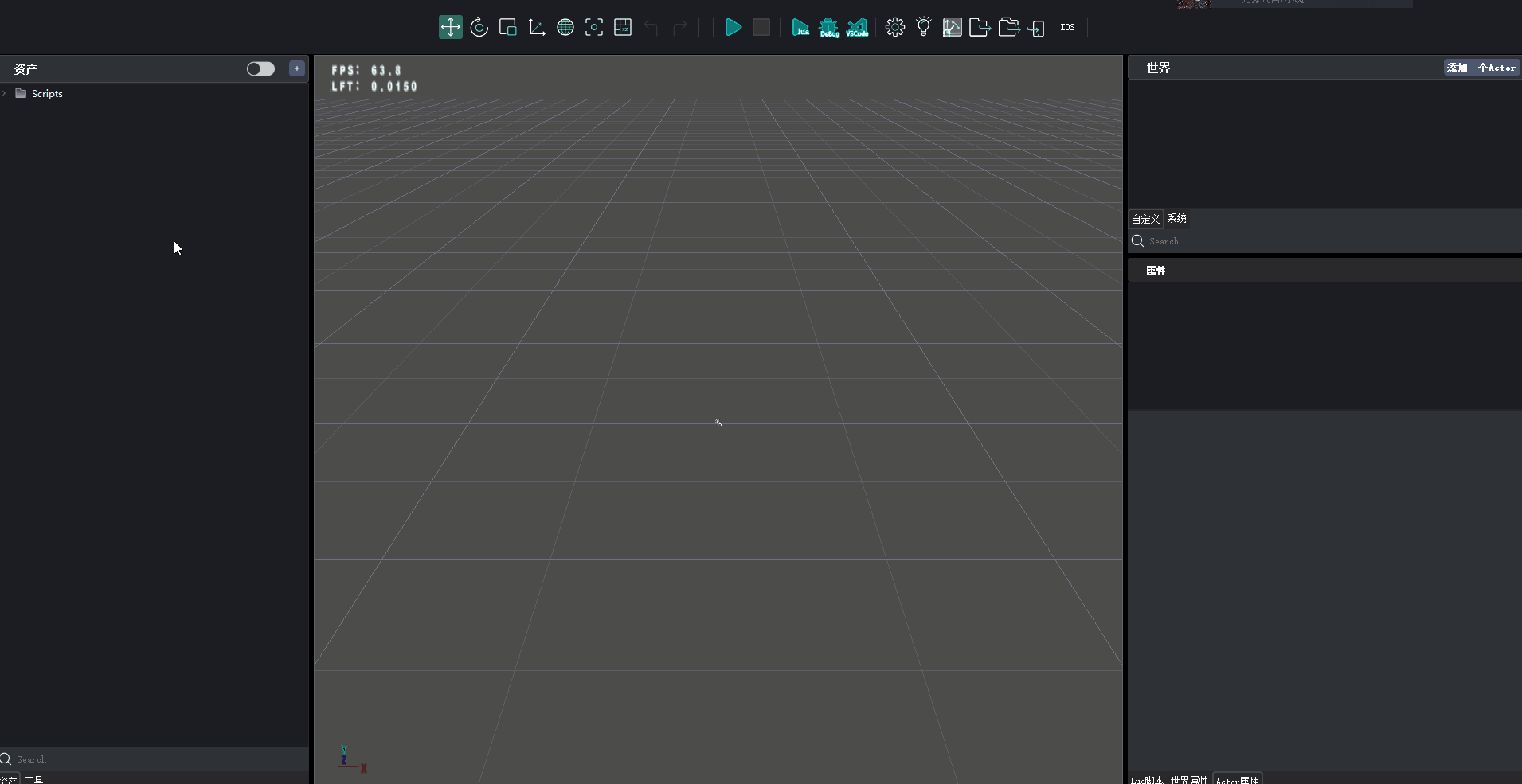Click the 世界 panel title
Image resolution: width=1522 pixels, height=784 pixels.
pyautogui.click(x=1158, y=68)
